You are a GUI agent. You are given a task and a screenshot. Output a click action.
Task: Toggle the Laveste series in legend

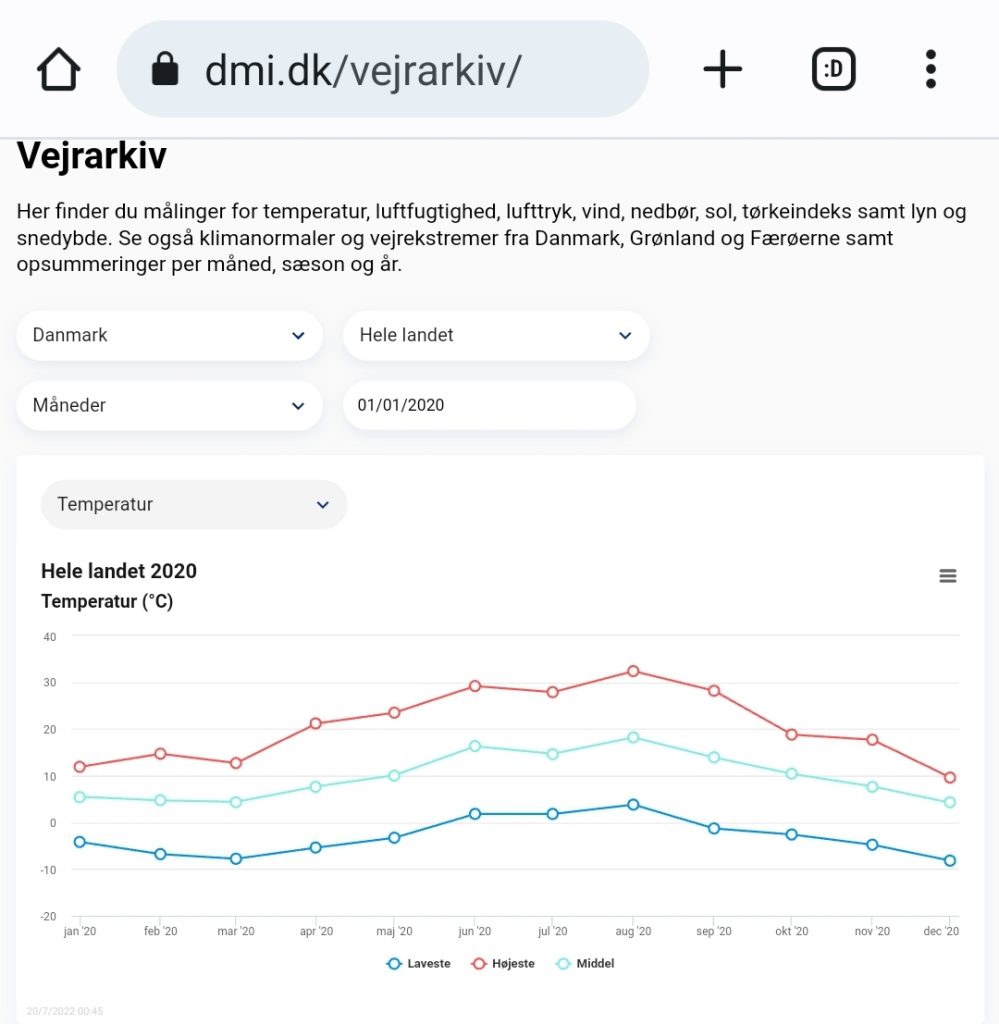[419, 963]
